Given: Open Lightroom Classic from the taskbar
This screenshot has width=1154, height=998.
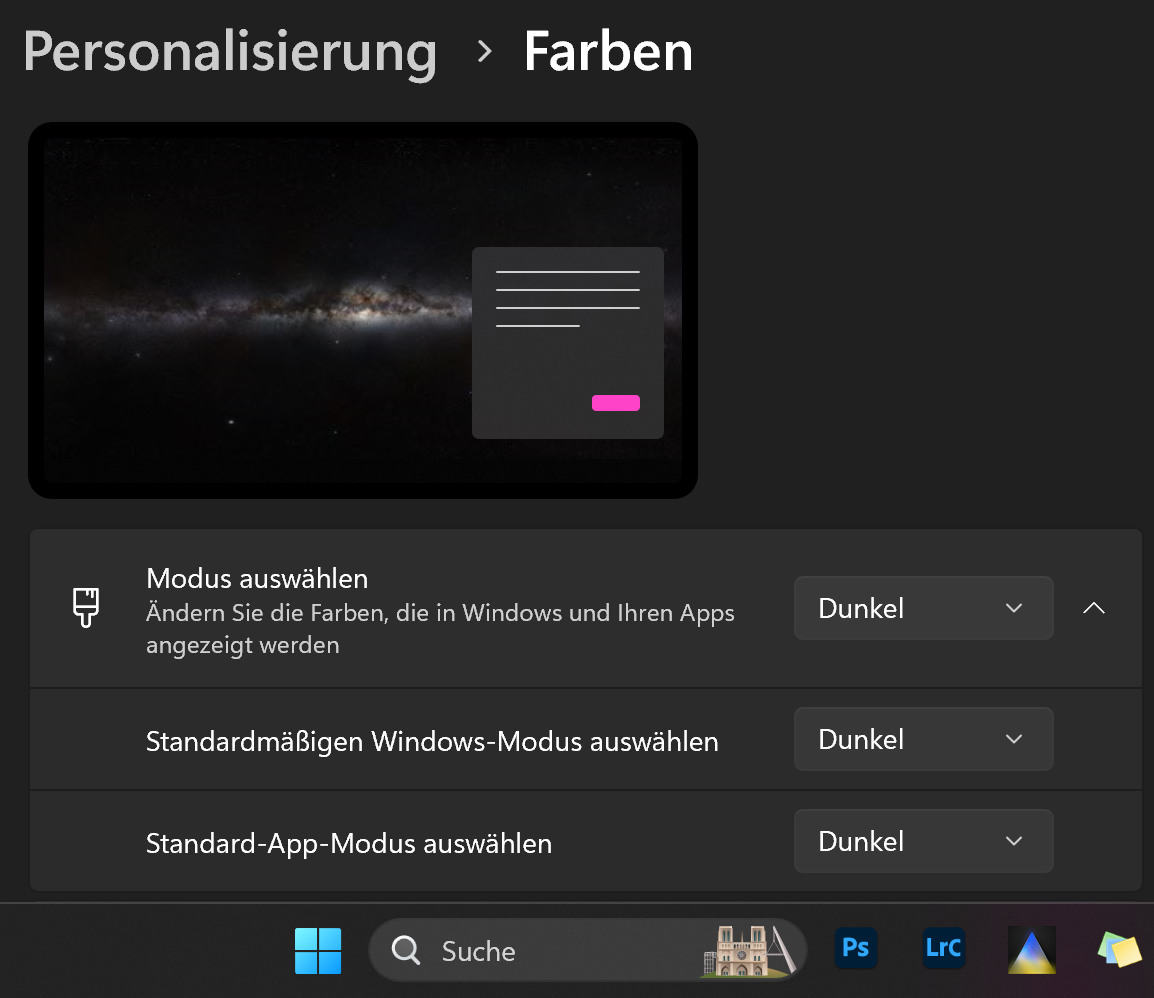Looking at the screenshot, I should pos(943,950).
